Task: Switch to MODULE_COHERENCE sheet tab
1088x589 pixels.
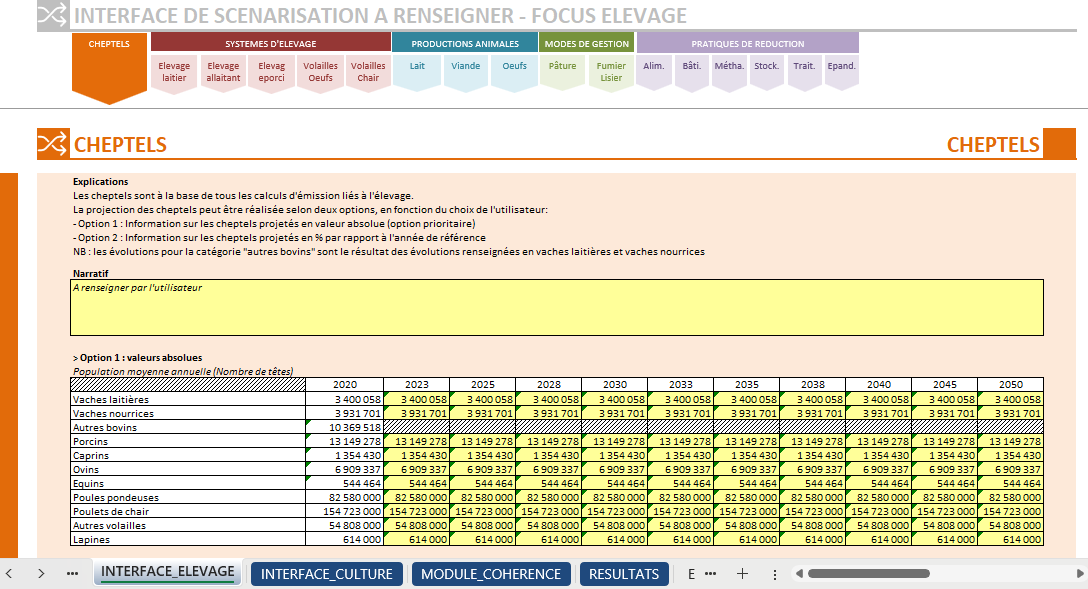Action: 491,574
